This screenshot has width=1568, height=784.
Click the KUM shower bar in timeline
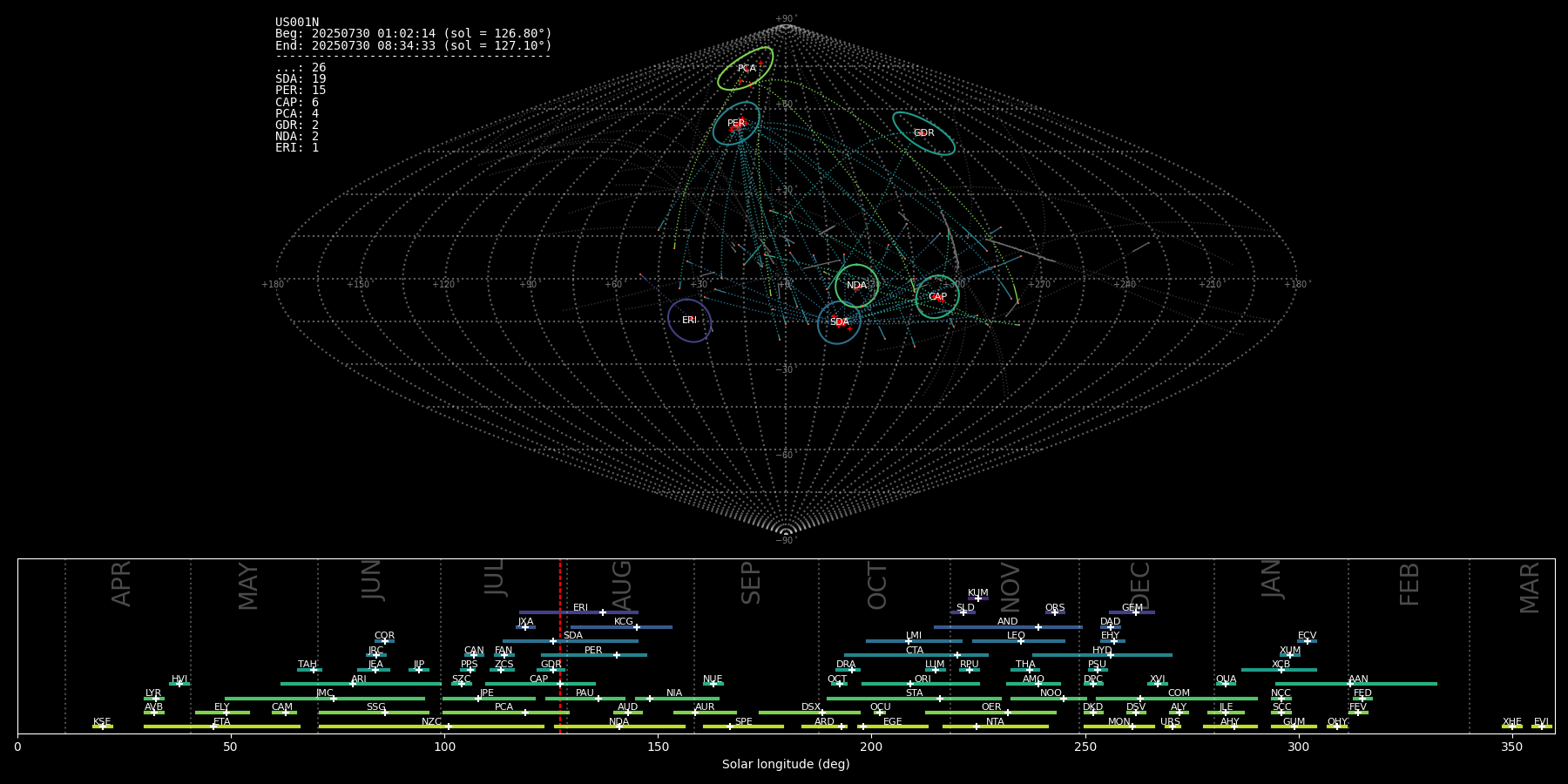point(978,598)
